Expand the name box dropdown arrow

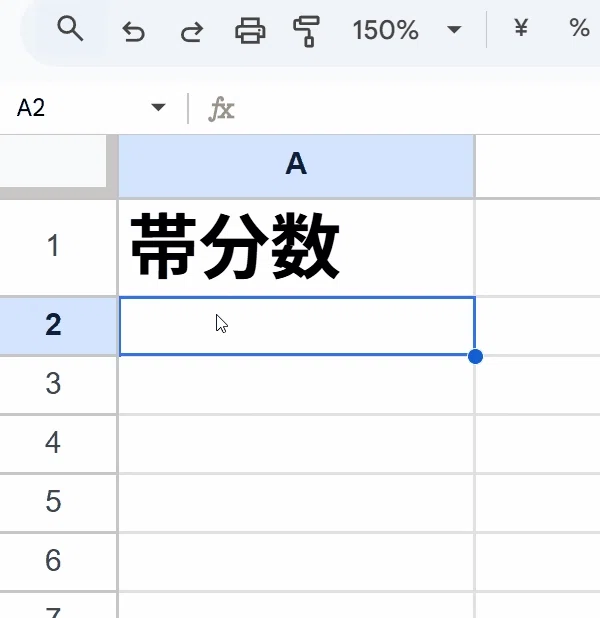[x=158, y=107]
